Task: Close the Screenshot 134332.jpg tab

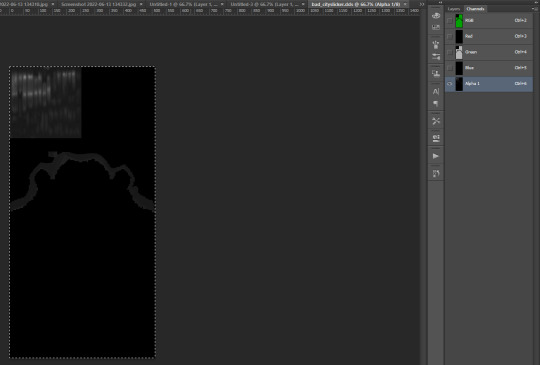Action: (x=141, y=4)
